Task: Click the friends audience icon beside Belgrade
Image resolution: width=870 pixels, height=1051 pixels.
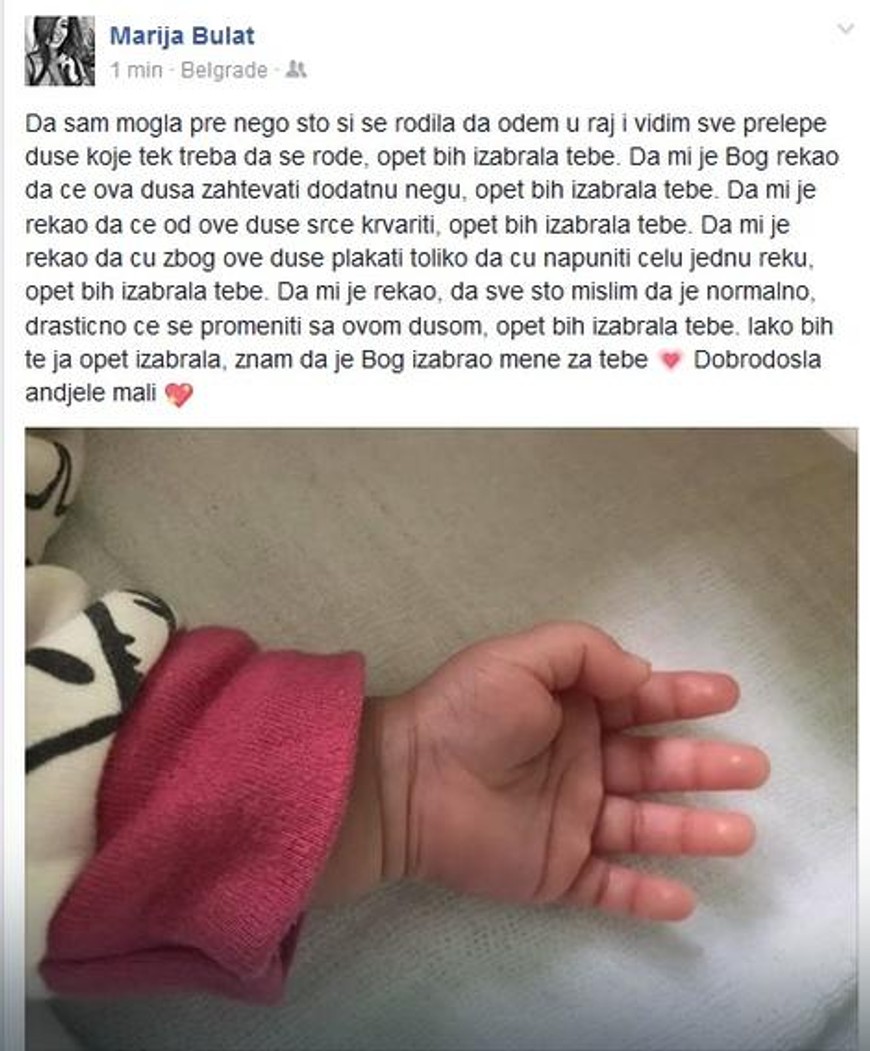Action: pos(296,69)
